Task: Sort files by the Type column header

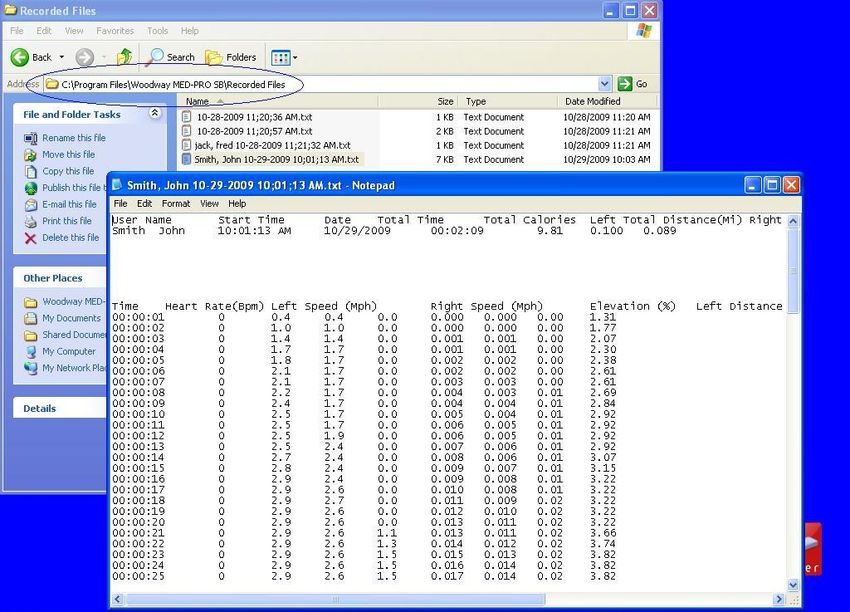Action: [x=508, y=101]
